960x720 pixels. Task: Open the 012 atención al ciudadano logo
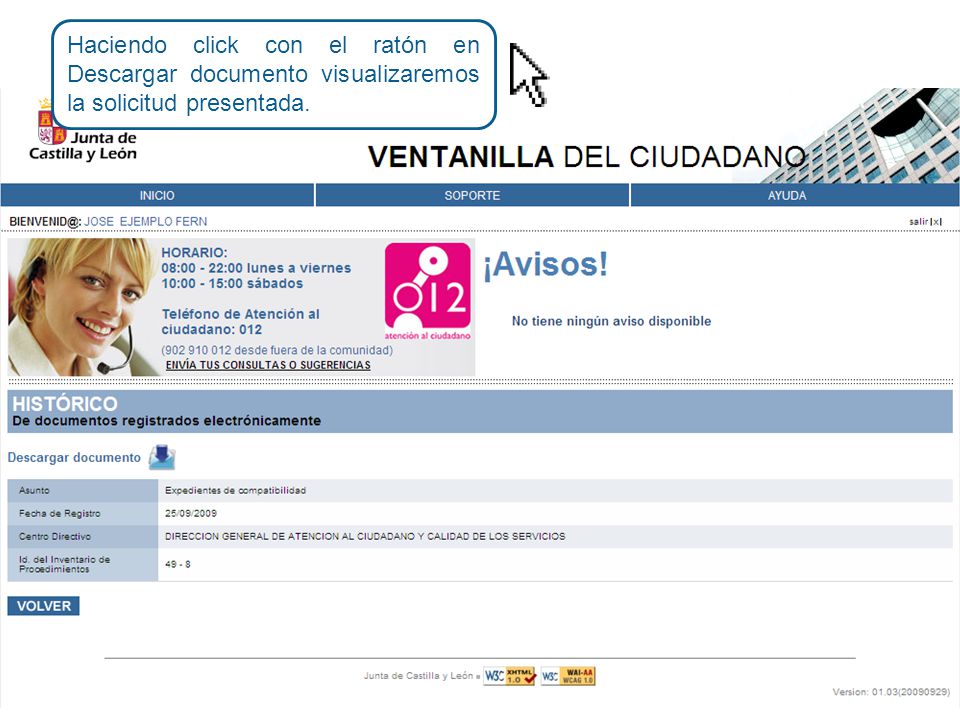[427, 291]
